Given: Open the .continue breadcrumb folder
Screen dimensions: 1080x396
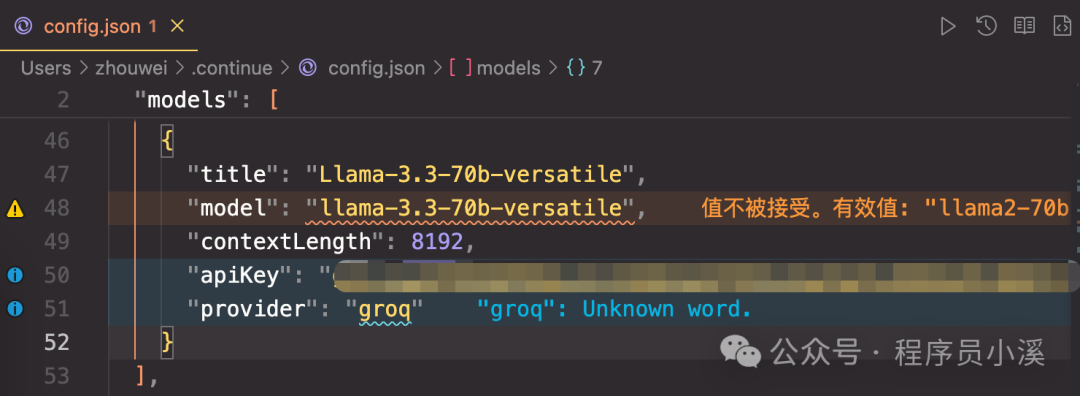Looking at the screenshot, I should (231, 67).
